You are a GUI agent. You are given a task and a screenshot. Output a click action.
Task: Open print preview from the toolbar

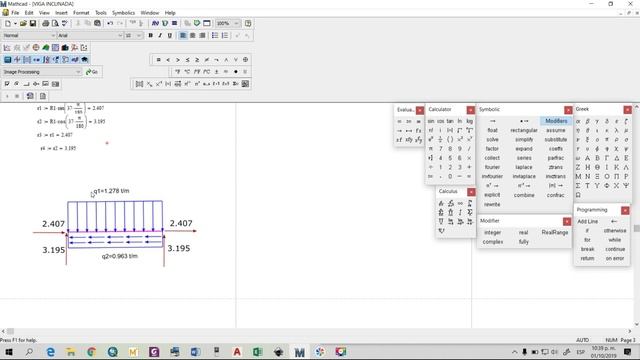pyautogui.click(x=55, y=23)
